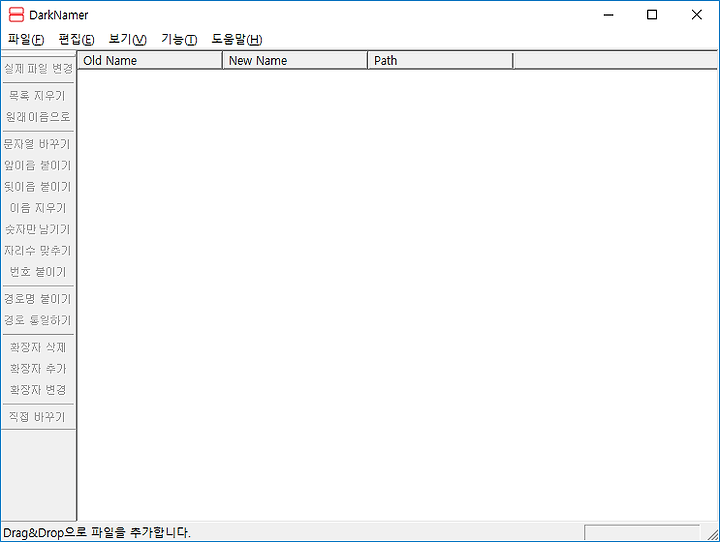Click the DarkNamer red title bar icon

tap(17, 15)
